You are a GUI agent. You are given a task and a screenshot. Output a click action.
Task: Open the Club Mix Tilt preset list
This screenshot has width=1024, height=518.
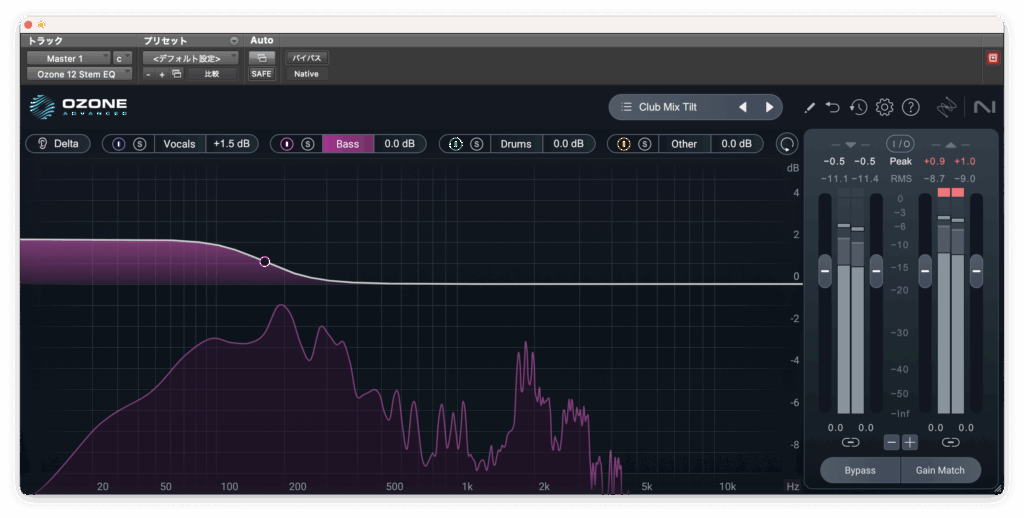click(x=670, y=107)
